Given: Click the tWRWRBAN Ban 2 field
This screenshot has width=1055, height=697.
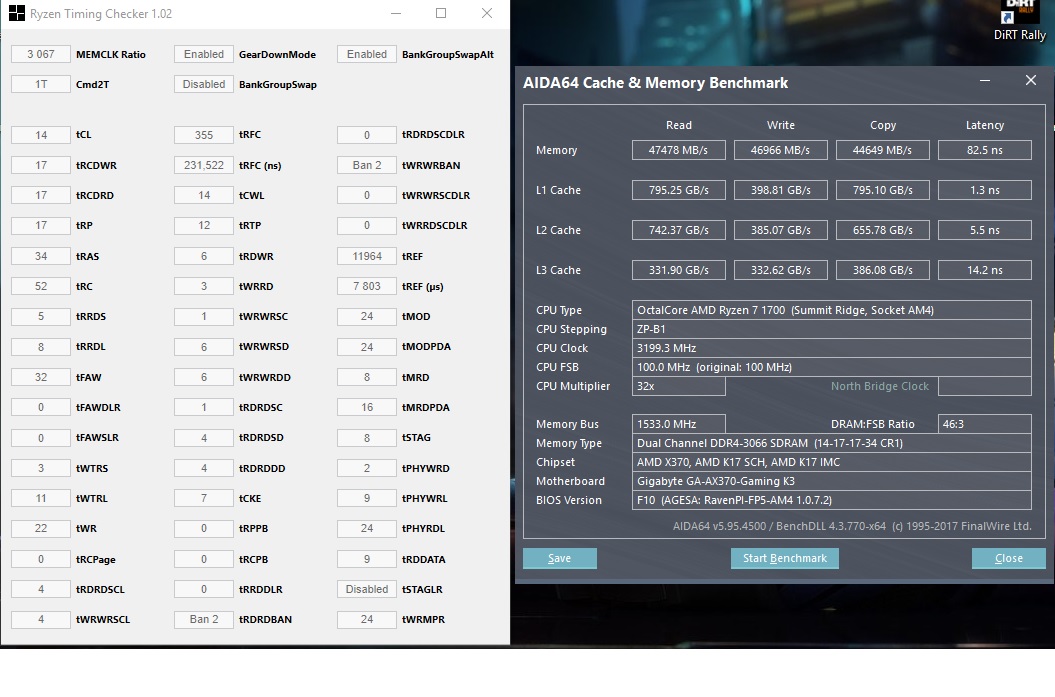Looking at the screenshot, I should click(367, 165).
